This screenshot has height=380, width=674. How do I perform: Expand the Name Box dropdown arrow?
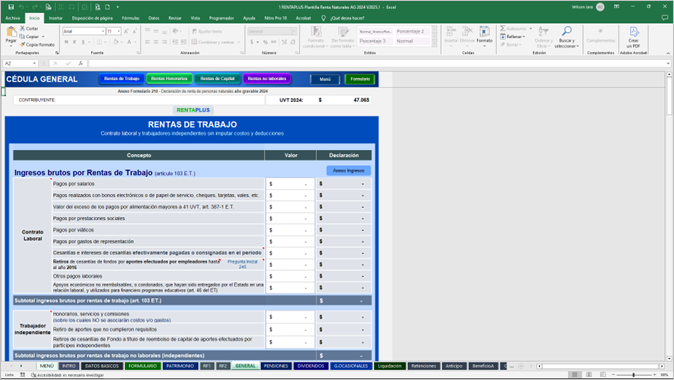click(x=34, y=63)
